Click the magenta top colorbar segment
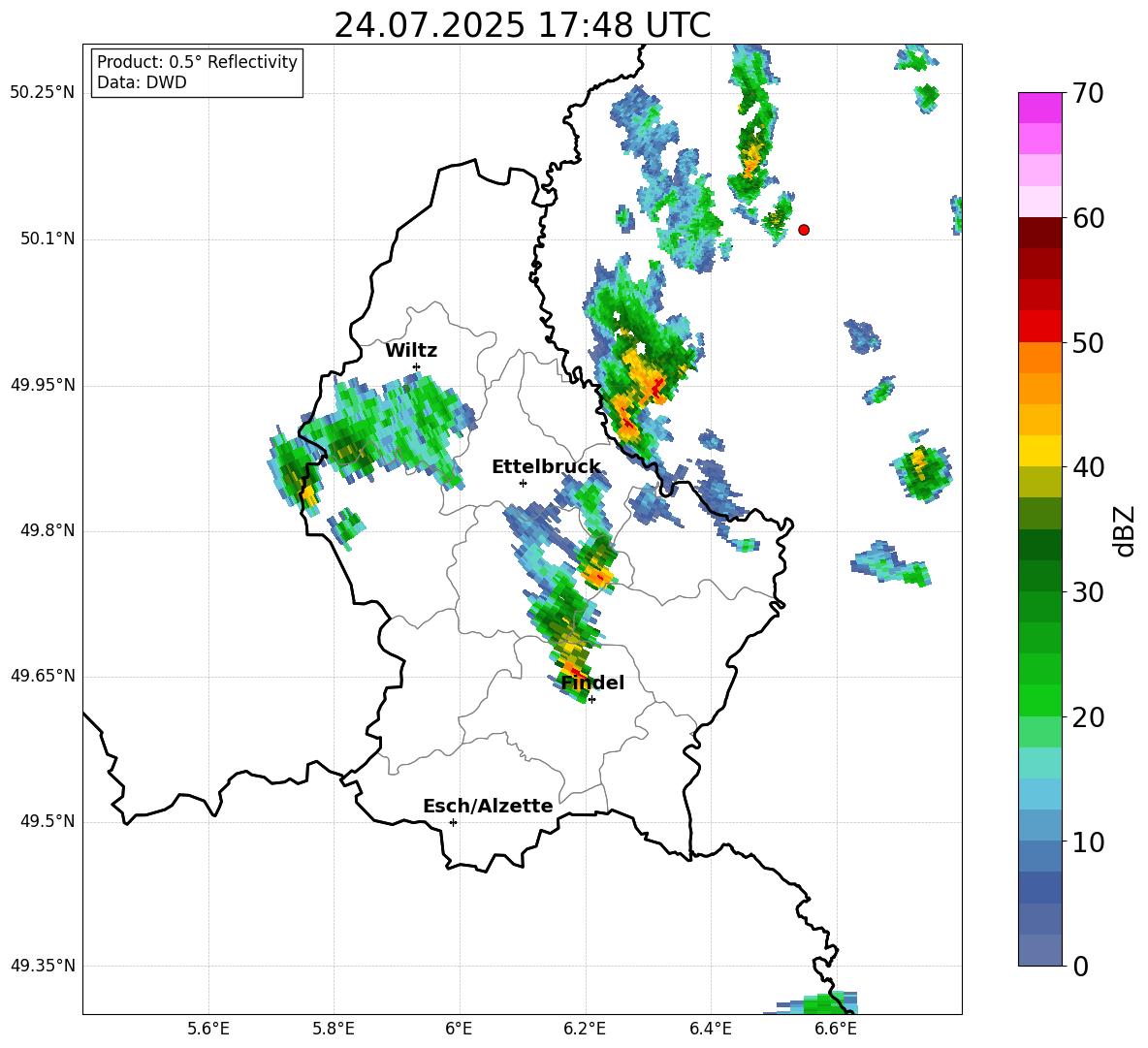 1039,108
